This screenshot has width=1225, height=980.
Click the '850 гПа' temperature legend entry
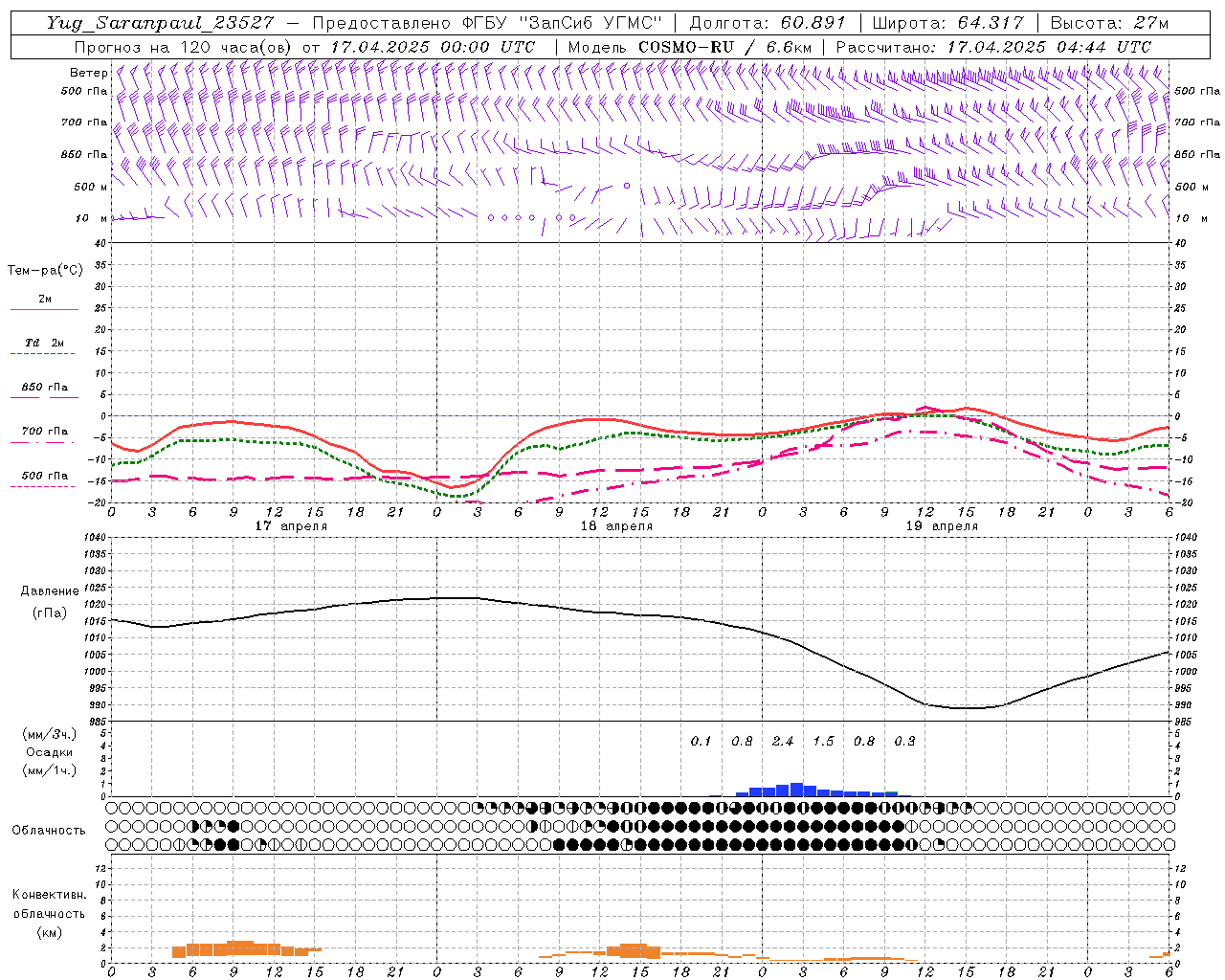[x=45, y=388]
